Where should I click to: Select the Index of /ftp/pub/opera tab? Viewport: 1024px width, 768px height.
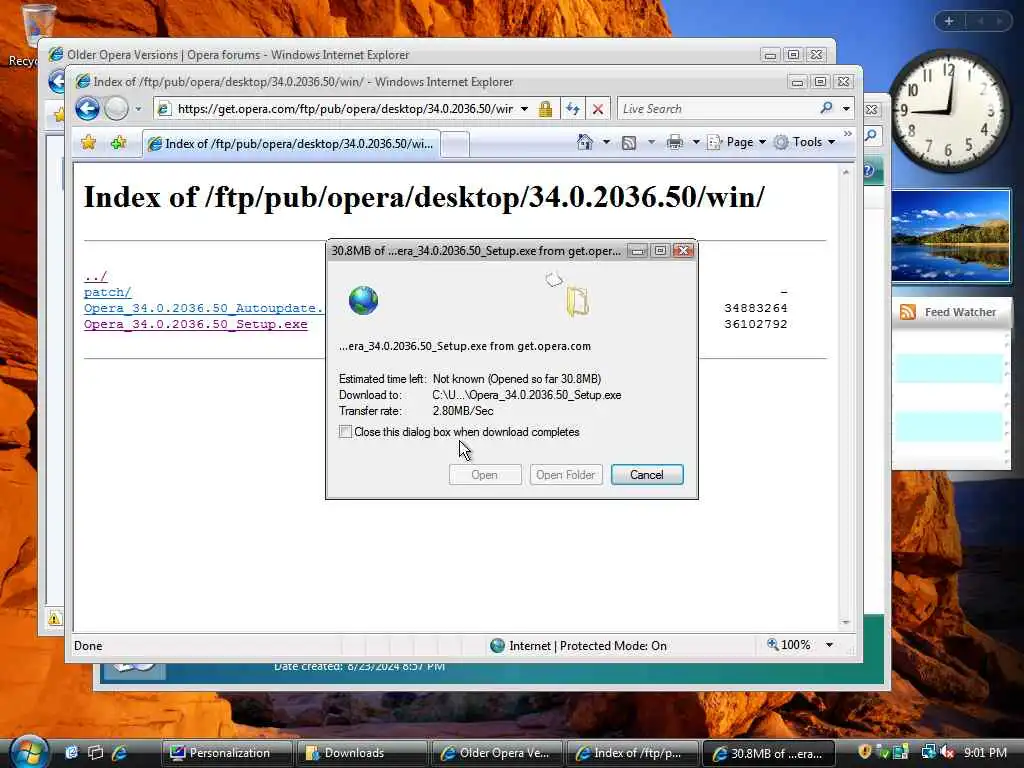tap(291, 144)
